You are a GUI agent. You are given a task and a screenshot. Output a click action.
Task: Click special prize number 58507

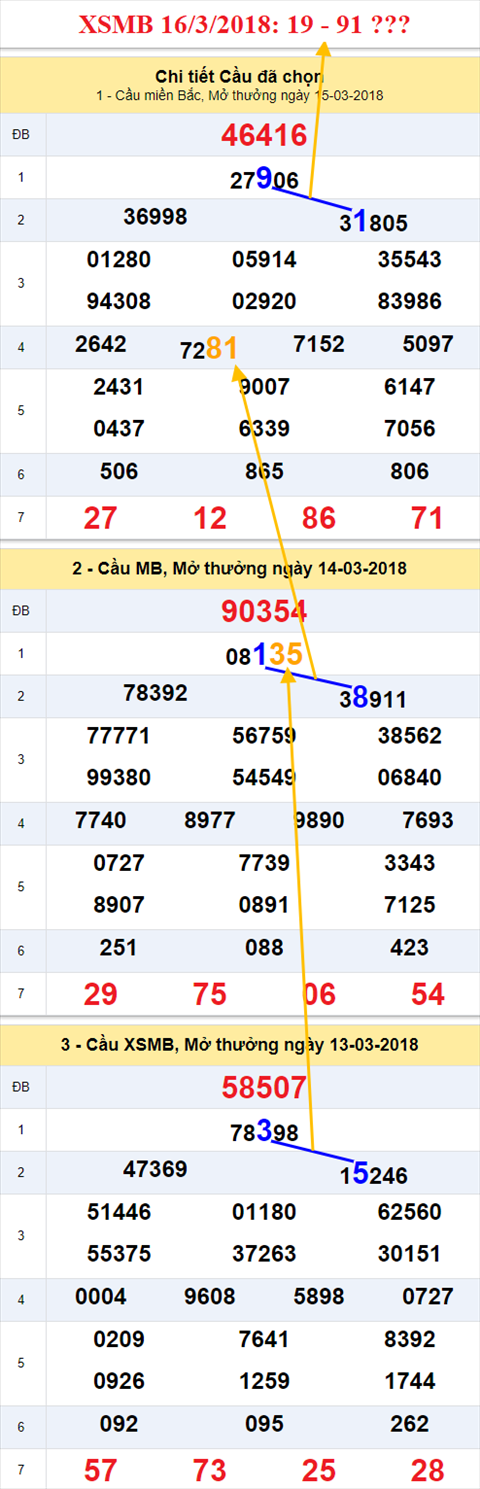click(x=263, y=1087)
